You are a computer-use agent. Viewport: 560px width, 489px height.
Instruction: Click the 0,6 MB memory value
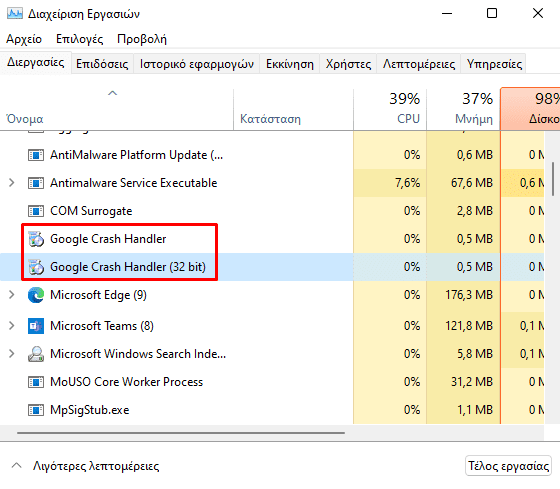tap(475, 155)
